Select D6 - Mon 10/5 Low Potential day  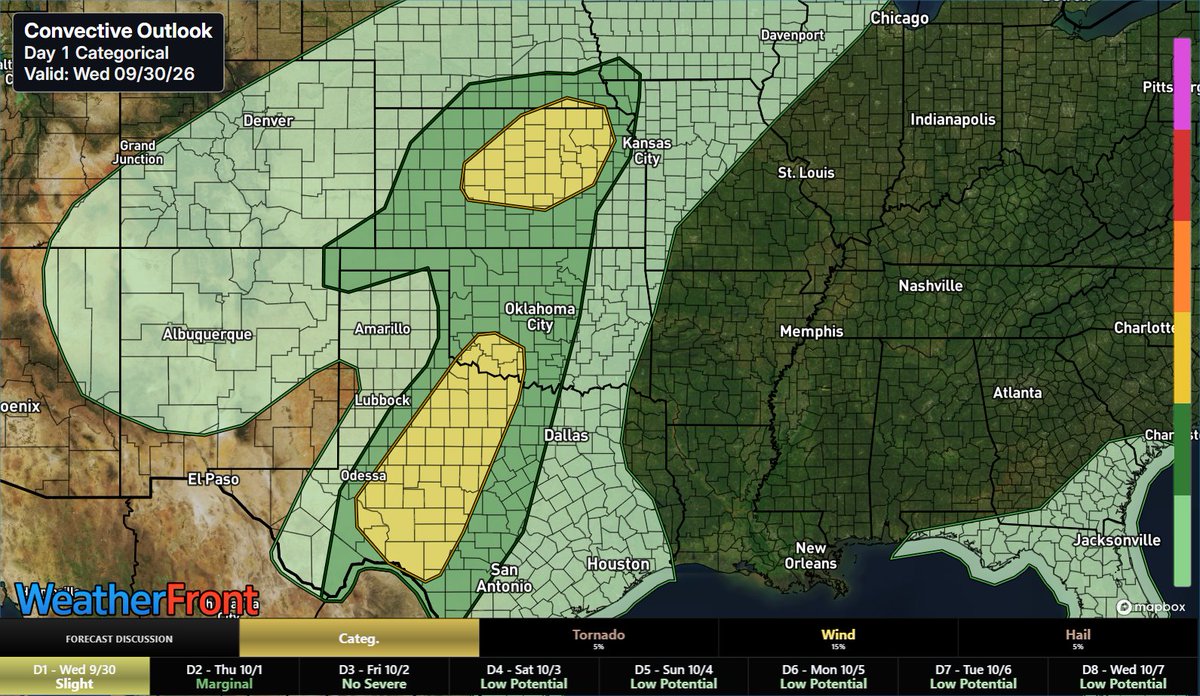coord(825,677)
